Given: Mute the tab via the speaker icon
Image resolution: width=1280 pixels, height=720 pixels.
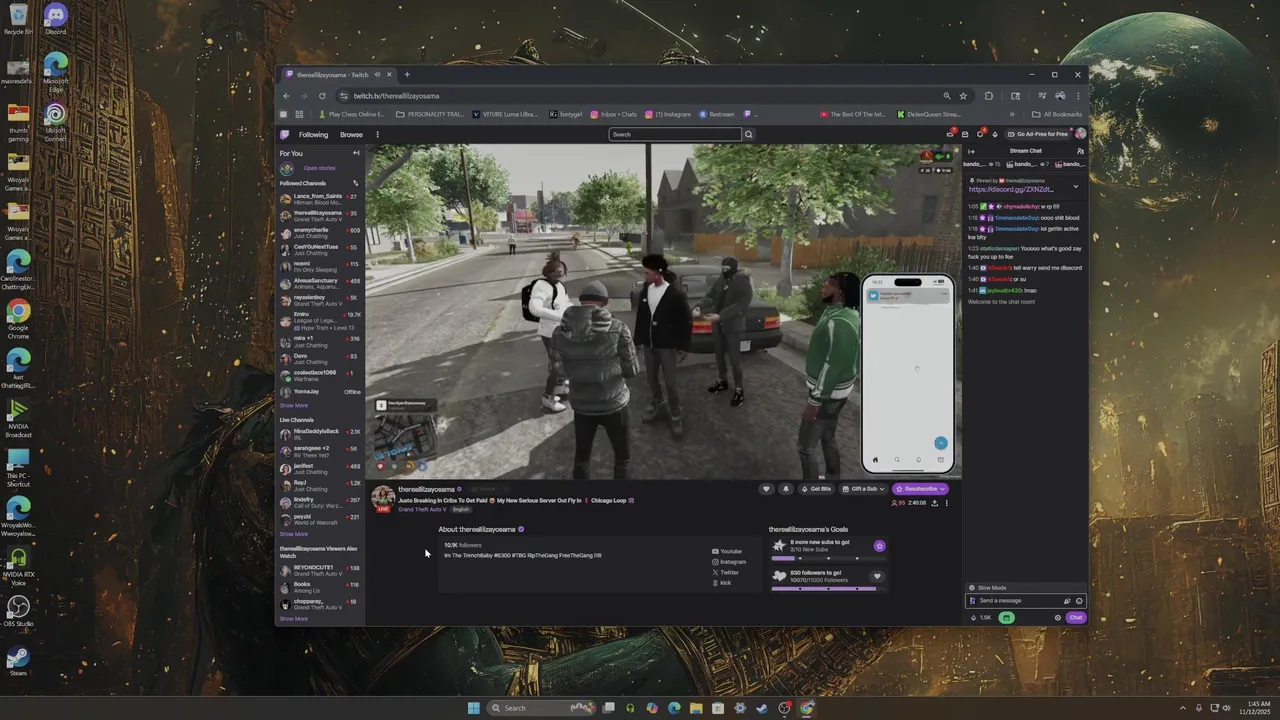Looking at the screenshot, I should pos(375,74).
